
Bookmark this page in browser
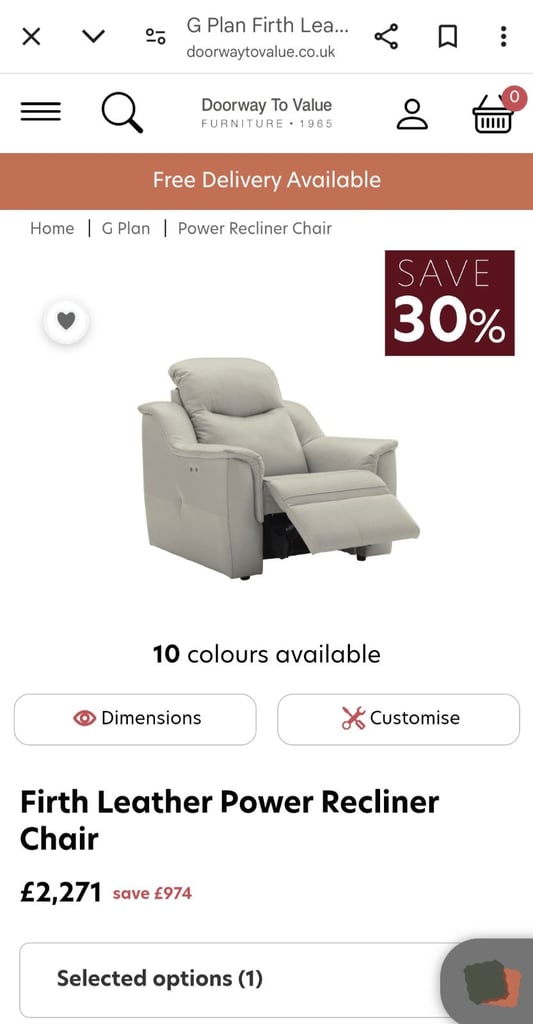[447, 37]
